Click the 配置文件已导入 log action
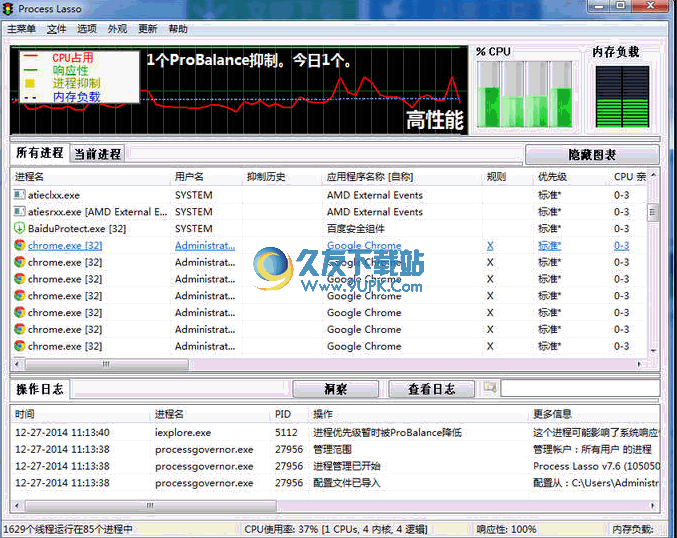The height and width of the screenshot is (538, 677). coord(347,483)
